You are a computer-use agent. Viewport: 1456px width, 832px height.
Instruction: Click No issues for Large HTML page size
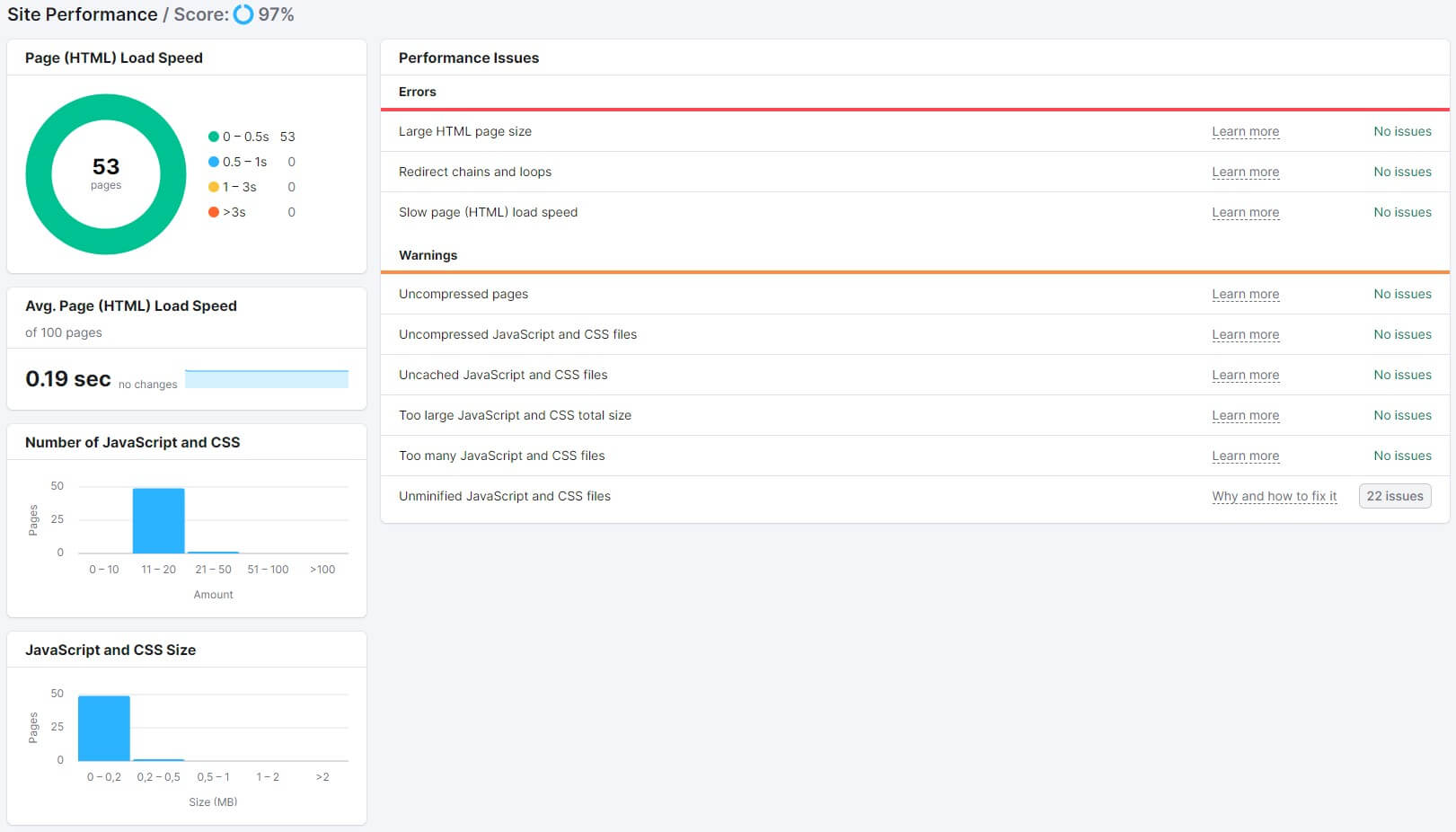pyautogui.click(x=1402, y=131)
